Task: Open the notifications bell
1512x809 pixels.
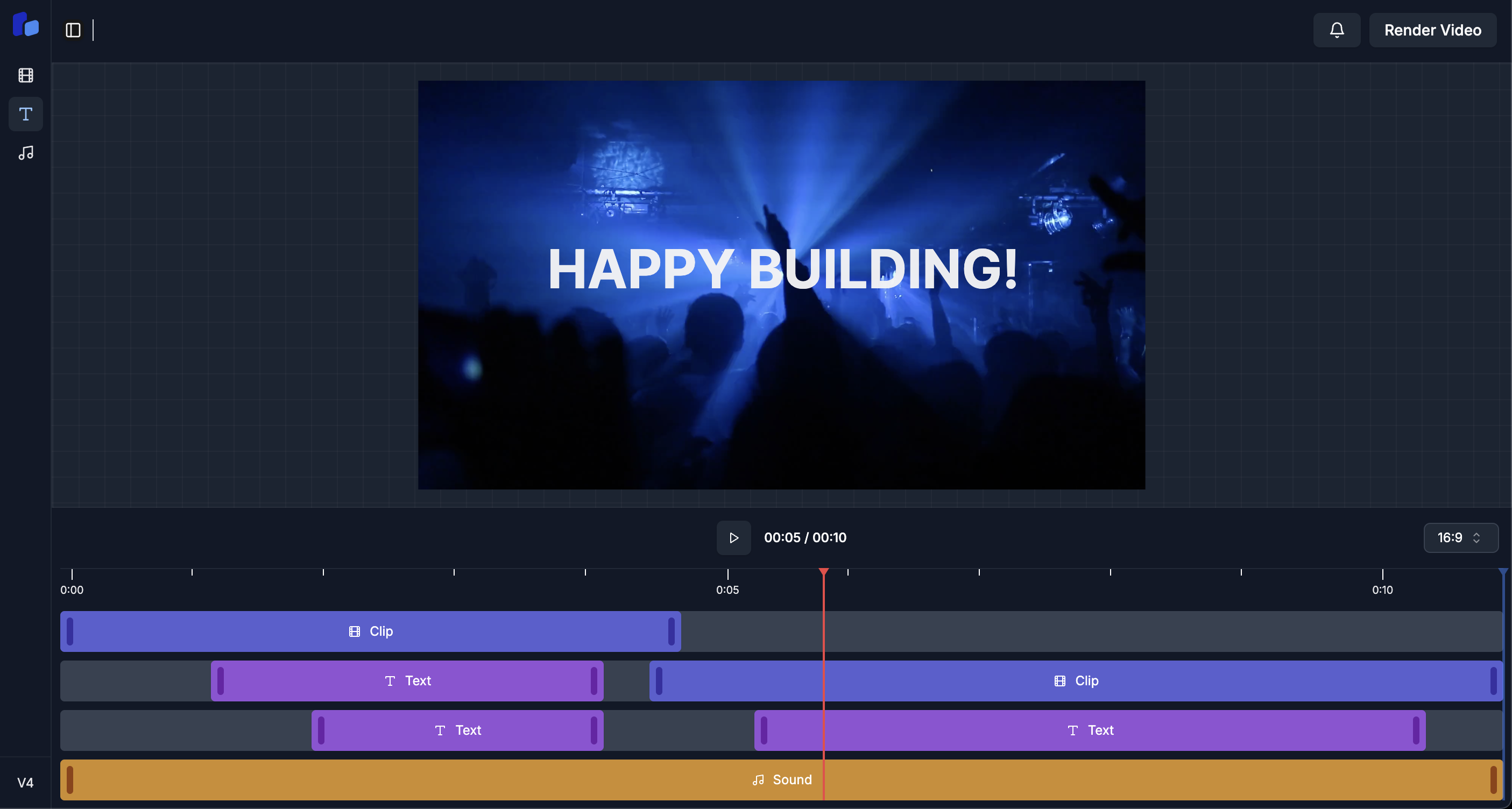Action: tap(1337, 30)
